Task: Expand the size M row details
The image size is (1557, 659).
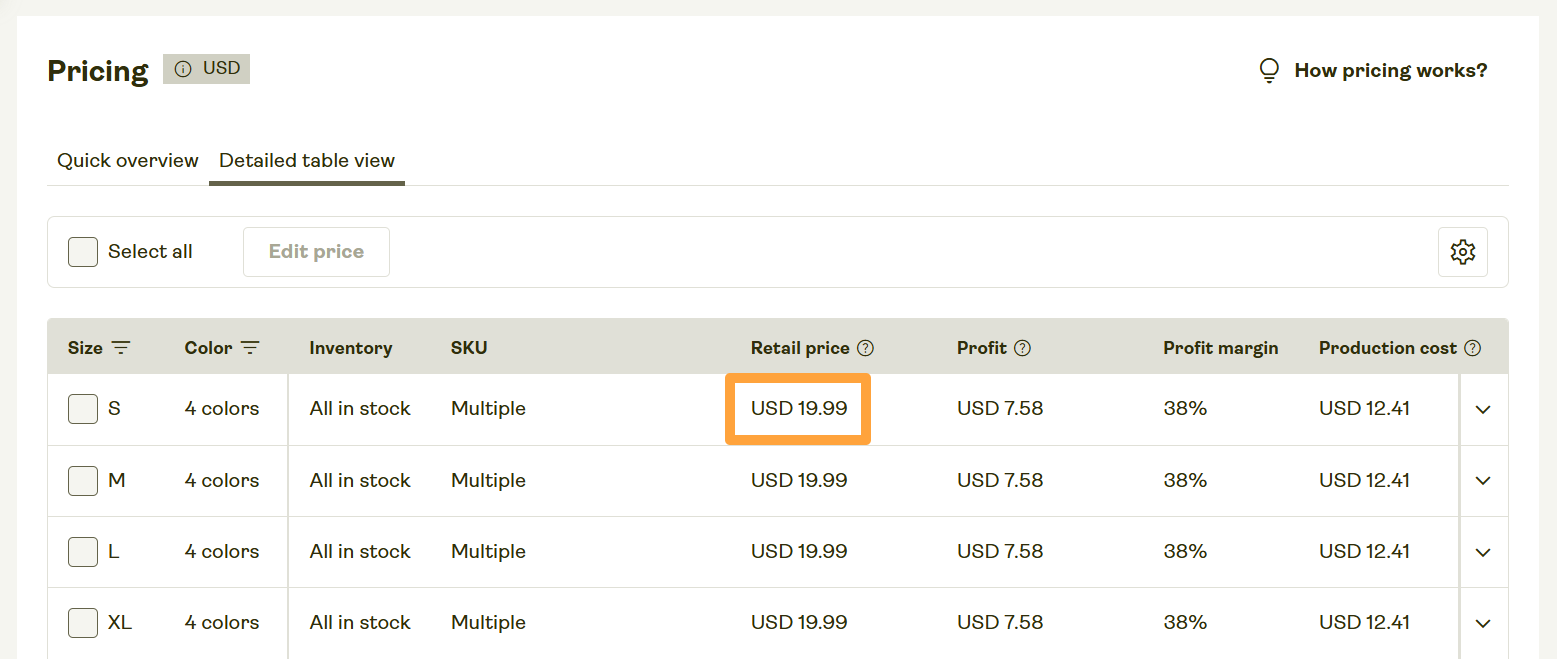Action: (1483, 480)
